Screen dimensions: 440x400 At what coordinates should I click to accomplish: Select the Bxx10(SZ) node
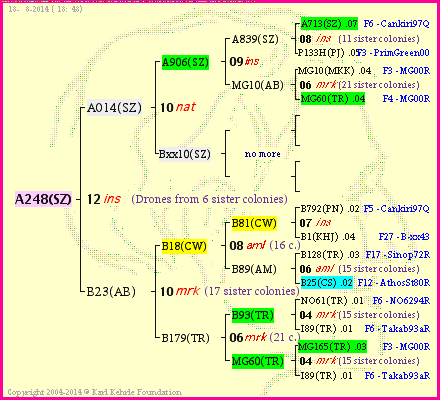tap(185, 154)
